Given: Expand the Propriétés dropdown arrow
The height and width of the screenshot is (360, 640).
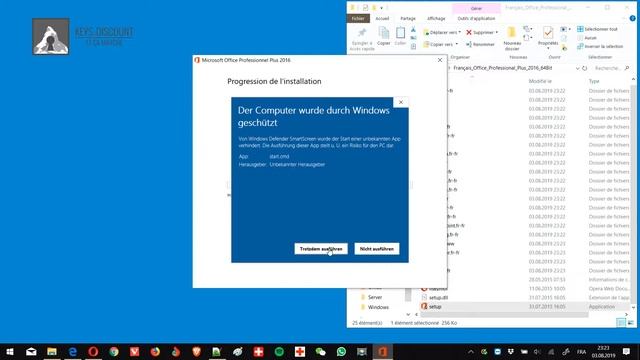Looking at the screenshot, I should [548, 49].
